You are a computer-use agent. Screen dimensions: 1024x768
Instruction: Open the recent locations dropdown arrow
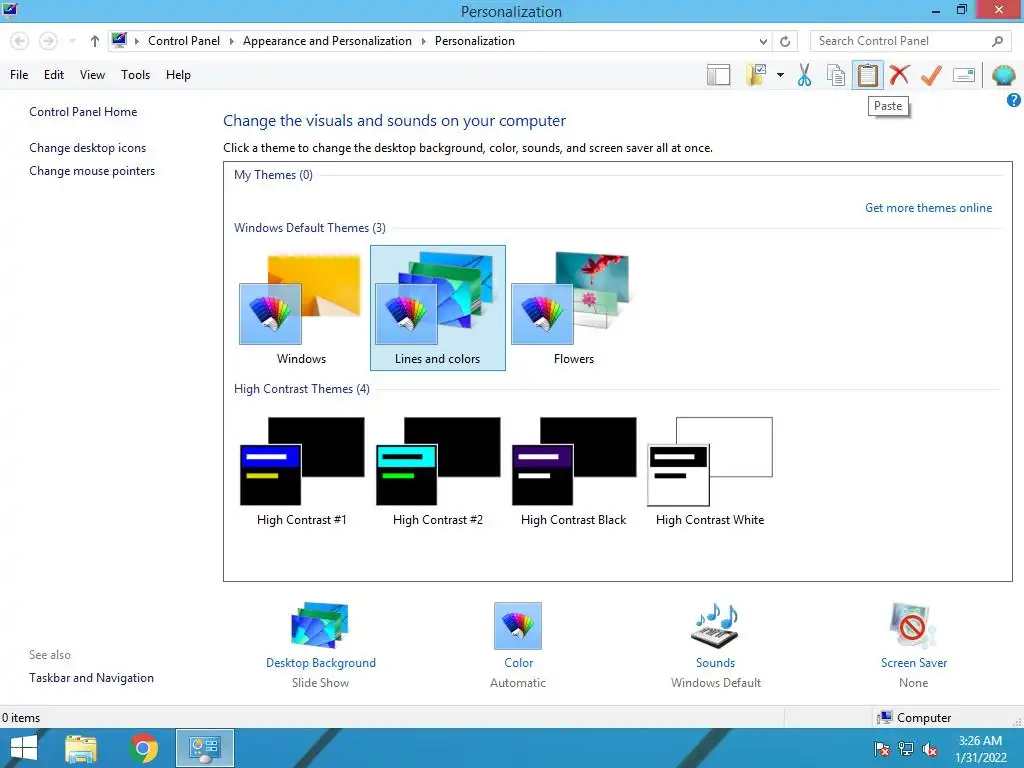[72, 41]
